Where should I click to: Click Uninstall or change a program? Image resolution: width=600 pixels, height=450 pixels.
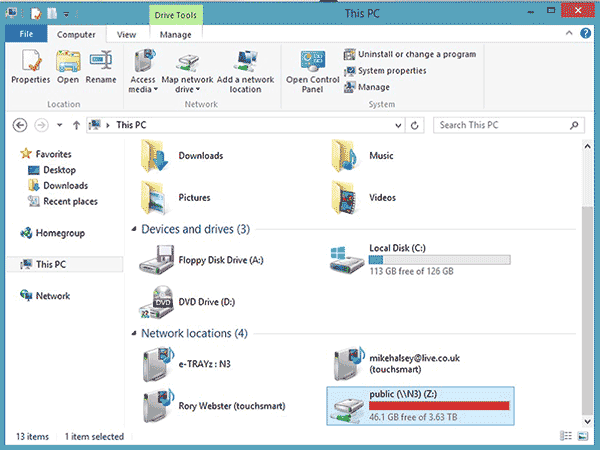pyautogui.click(x=409, y=54)
